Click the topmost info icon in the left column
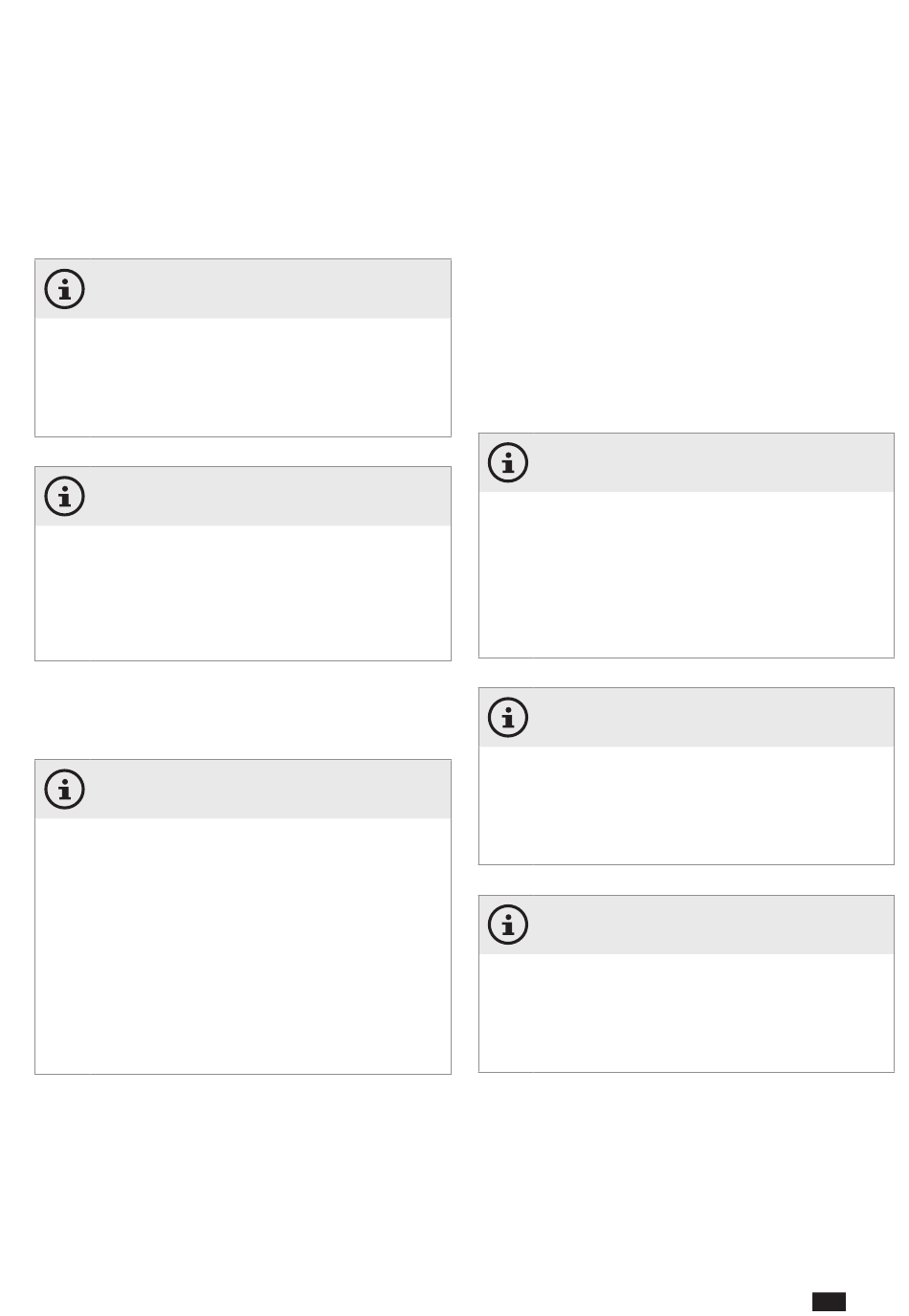909x1316 pixels. coord(64,289)
